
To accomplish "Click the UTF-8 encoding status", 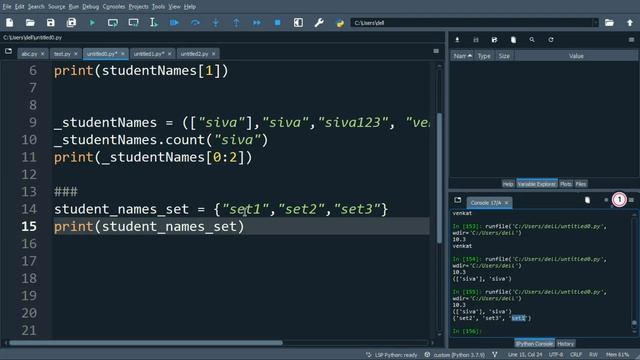I will [556, 355].
